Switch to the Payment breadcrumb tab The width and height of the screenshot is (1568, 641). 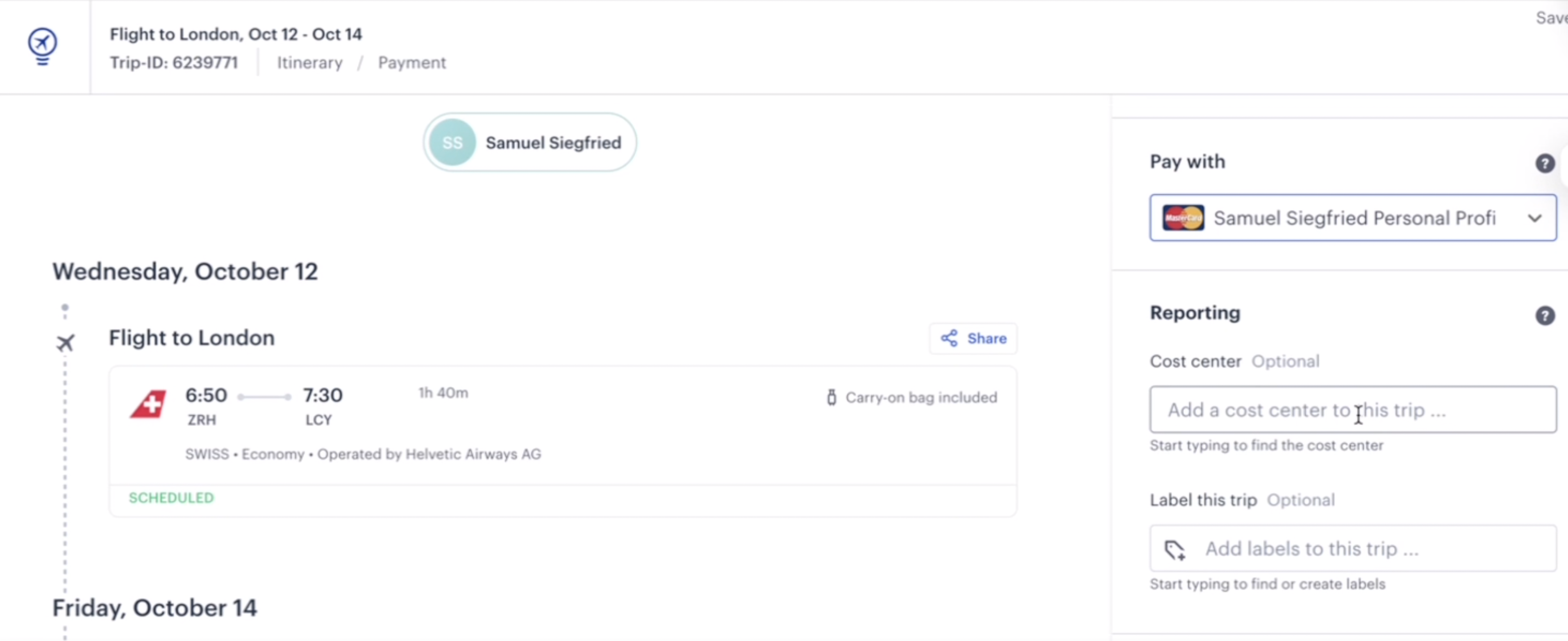pyautogui.click(x=412, y=63)
